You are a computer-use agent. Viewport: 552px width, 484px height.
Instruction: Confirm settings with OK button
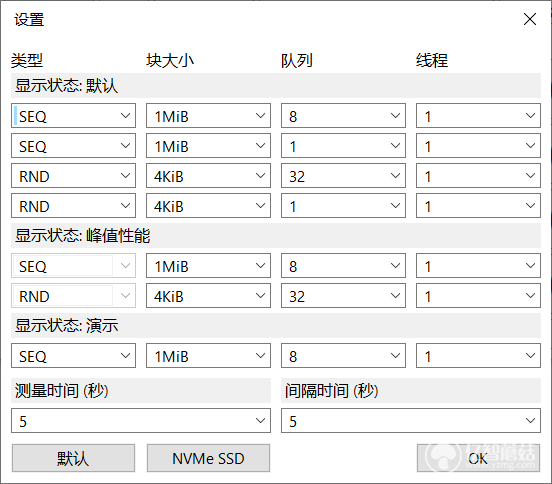click(x=478, y=458)
